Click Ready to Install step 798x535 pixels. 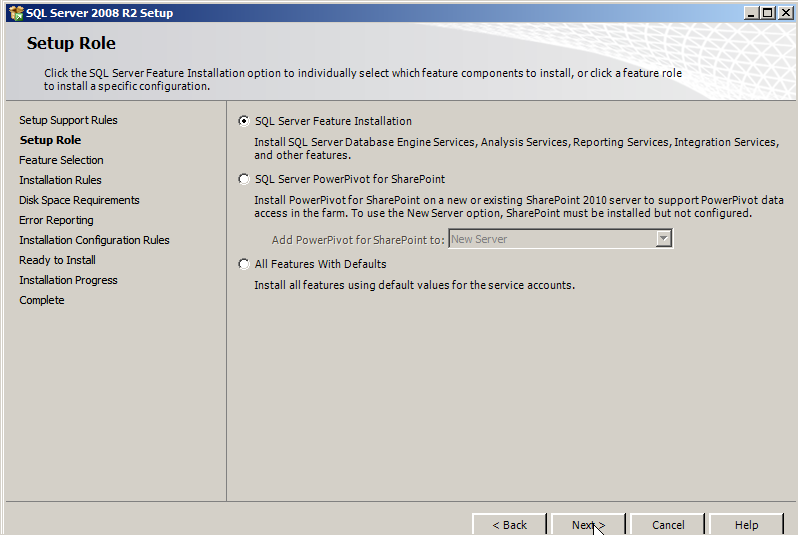click(x=58, y=260)
